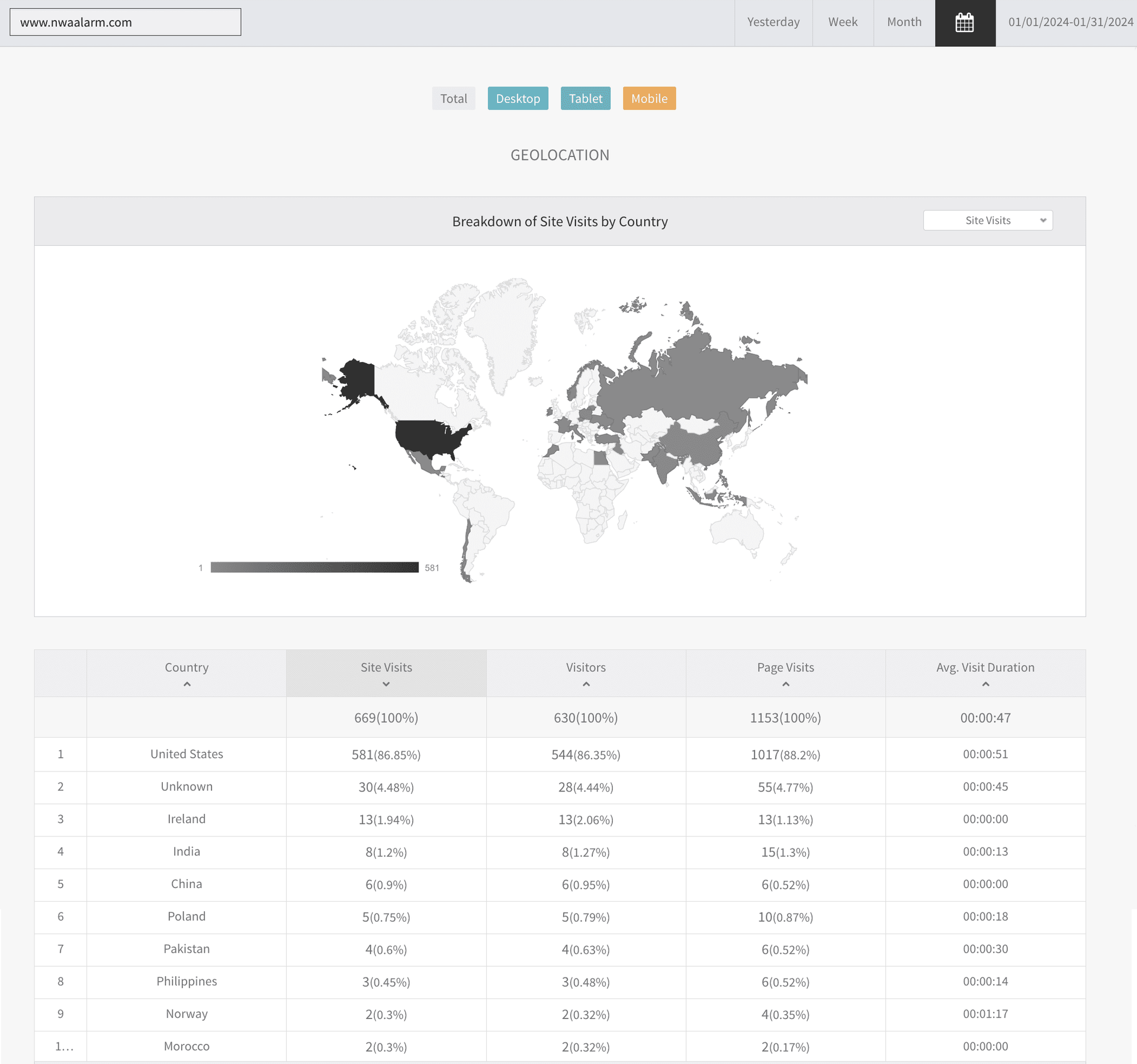Click the Country column sort arrow

click(187, 684)
